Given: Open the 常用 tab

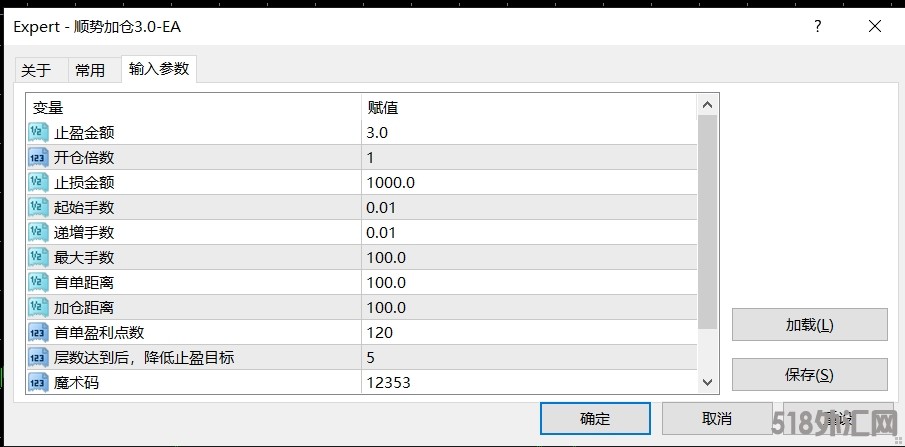Looking at the screenshot, I should pyautogui.click(x=90, y=70).
